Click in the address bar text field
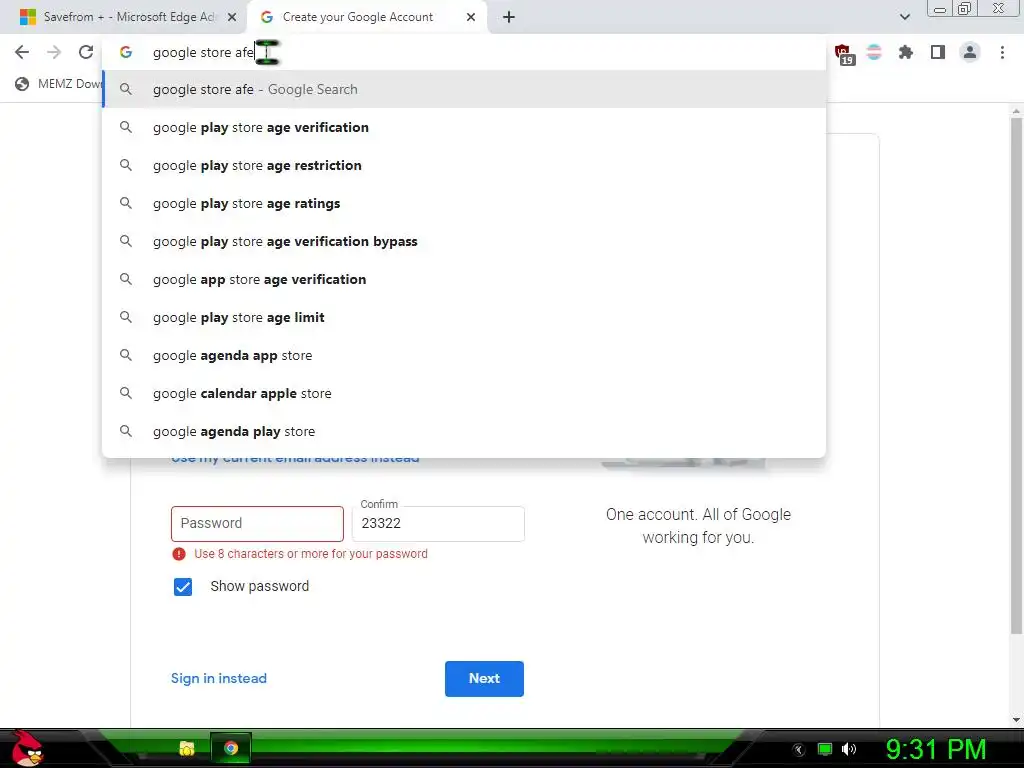This screenshot has height=768, width=1024. tap(464, 52)
